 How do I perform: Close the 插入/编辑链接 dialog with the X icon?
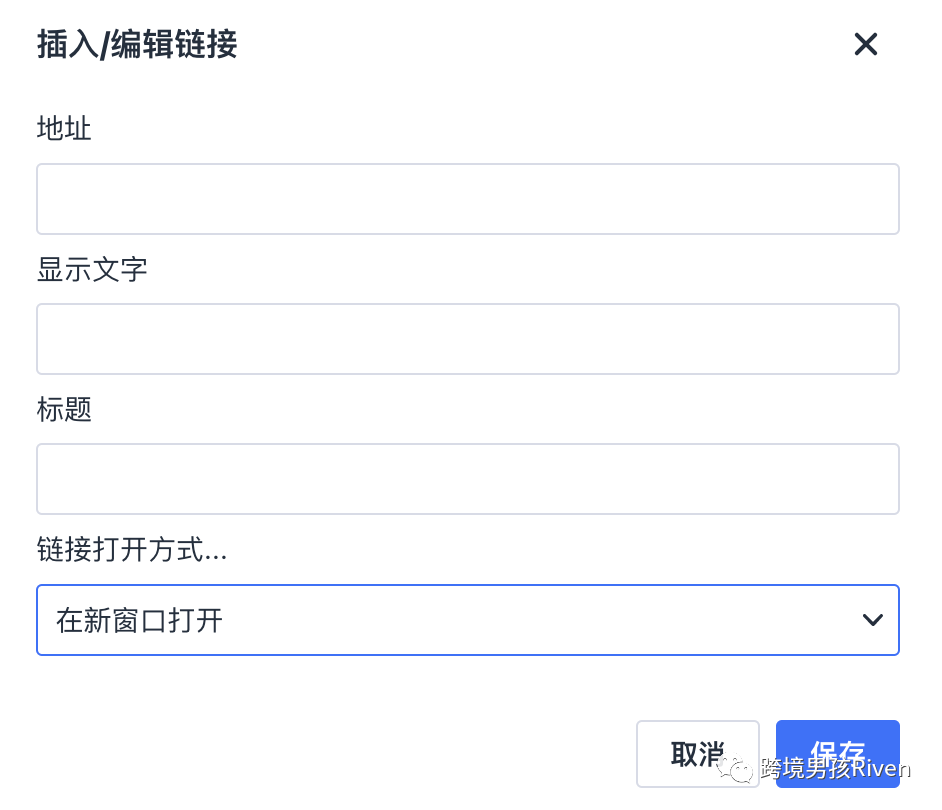(x=865, y=44)
